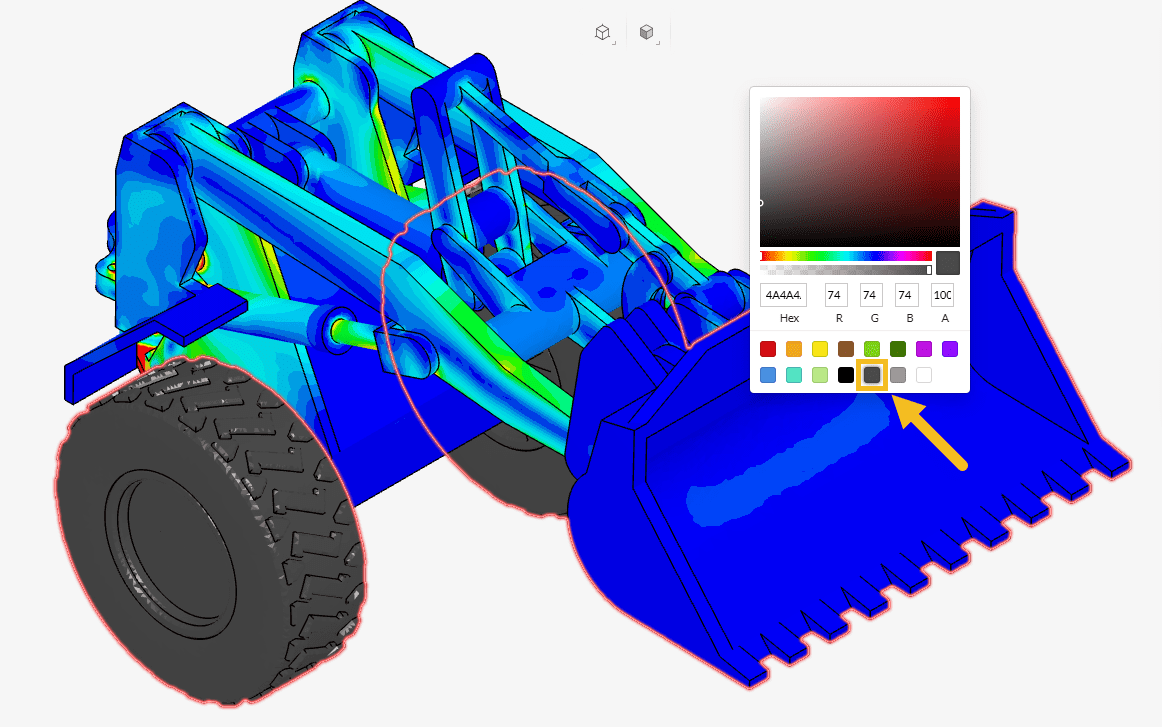This screenshot has height=727, width=1162.
Task: Choose the black preset color swatch
Action: 846,375
